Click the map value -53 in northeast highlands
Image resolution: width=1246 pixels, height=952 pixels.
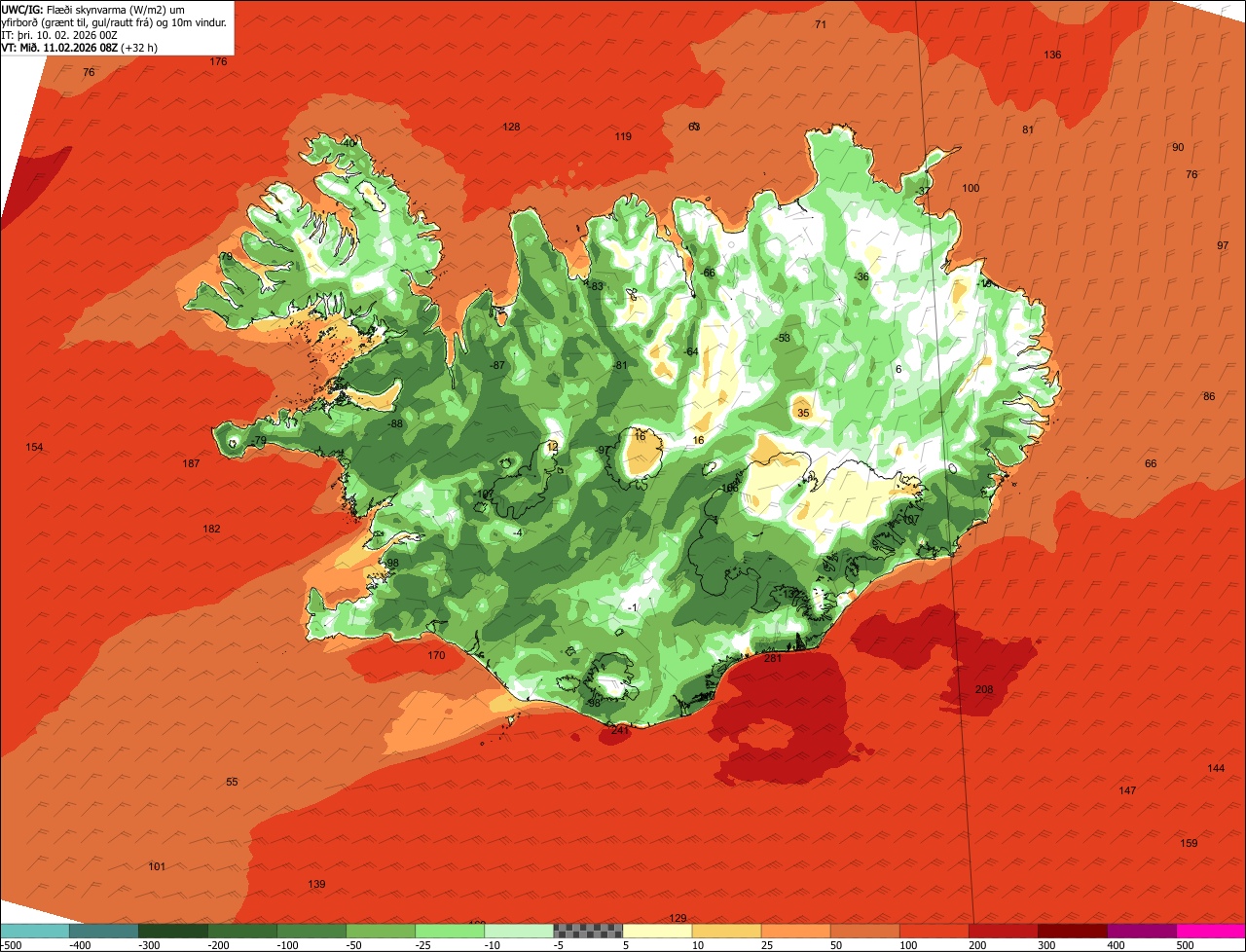pyautogui.click(x=783, y=338)
